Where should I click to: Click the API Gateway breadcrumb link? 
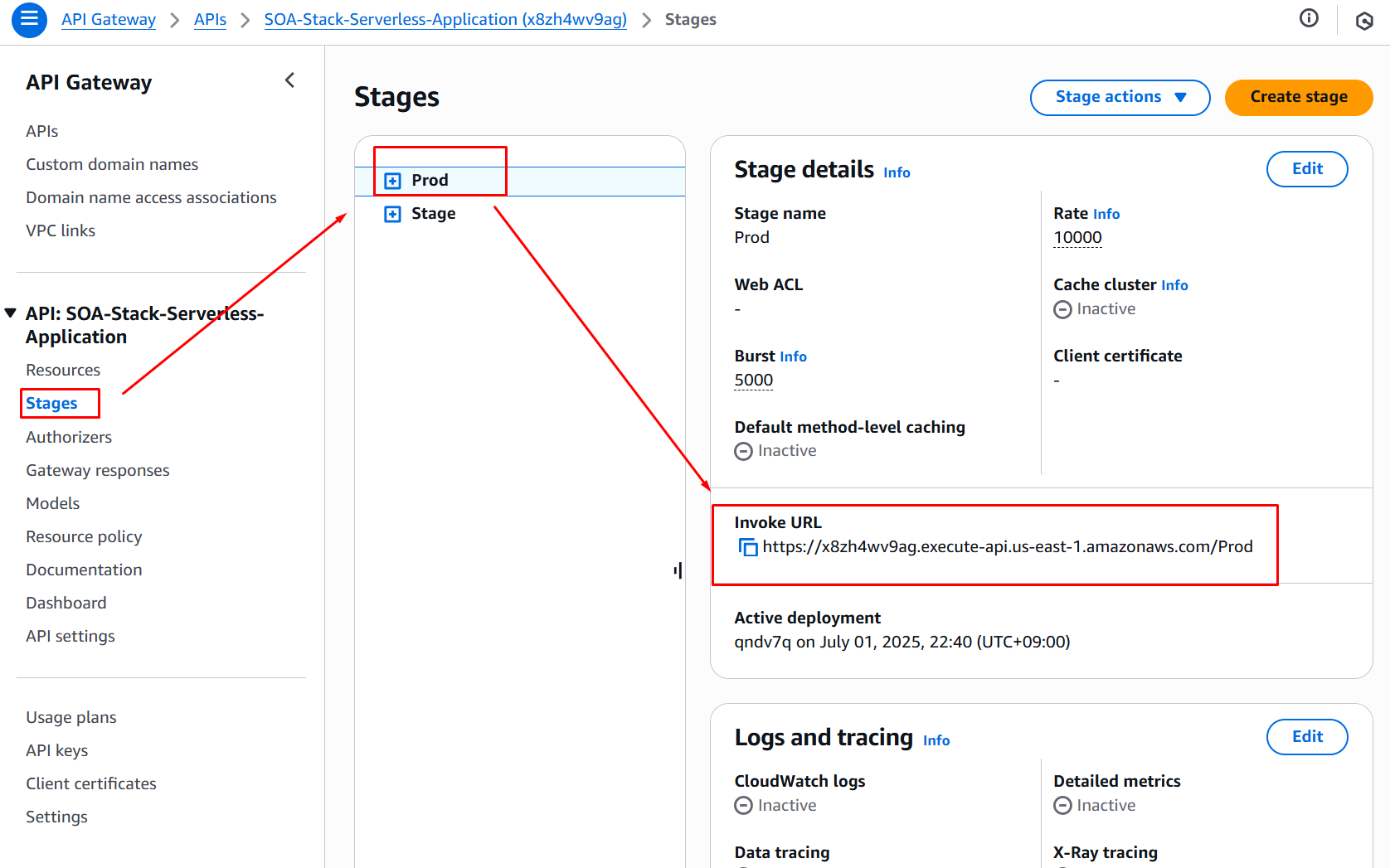[x=109, y=20]
